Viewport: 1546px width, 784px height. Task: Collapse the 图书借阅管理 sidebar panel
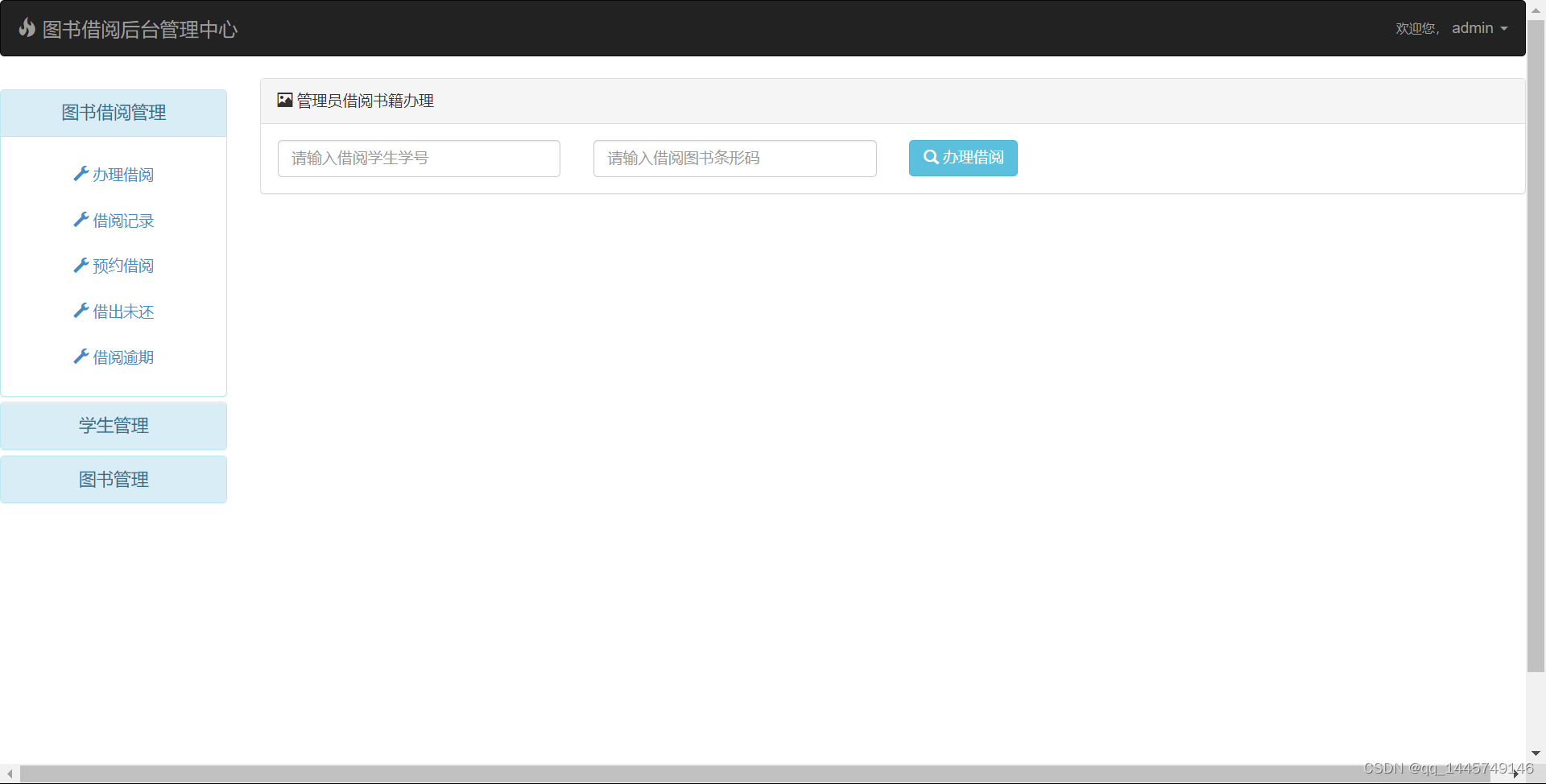point(114,113)
